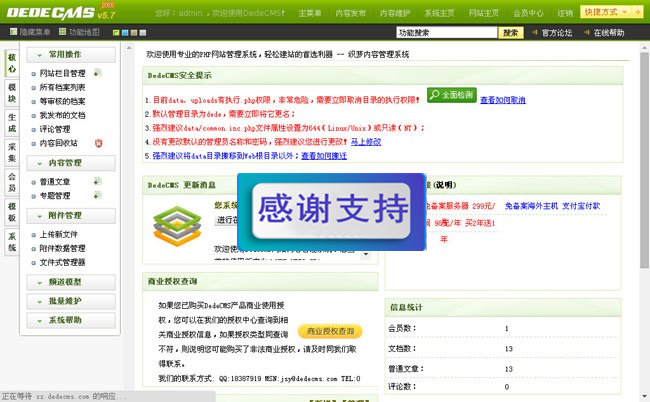
Task: Collapse the 常用操作 sidebar section
Action: pyautogui.click(x=71, y=55)
